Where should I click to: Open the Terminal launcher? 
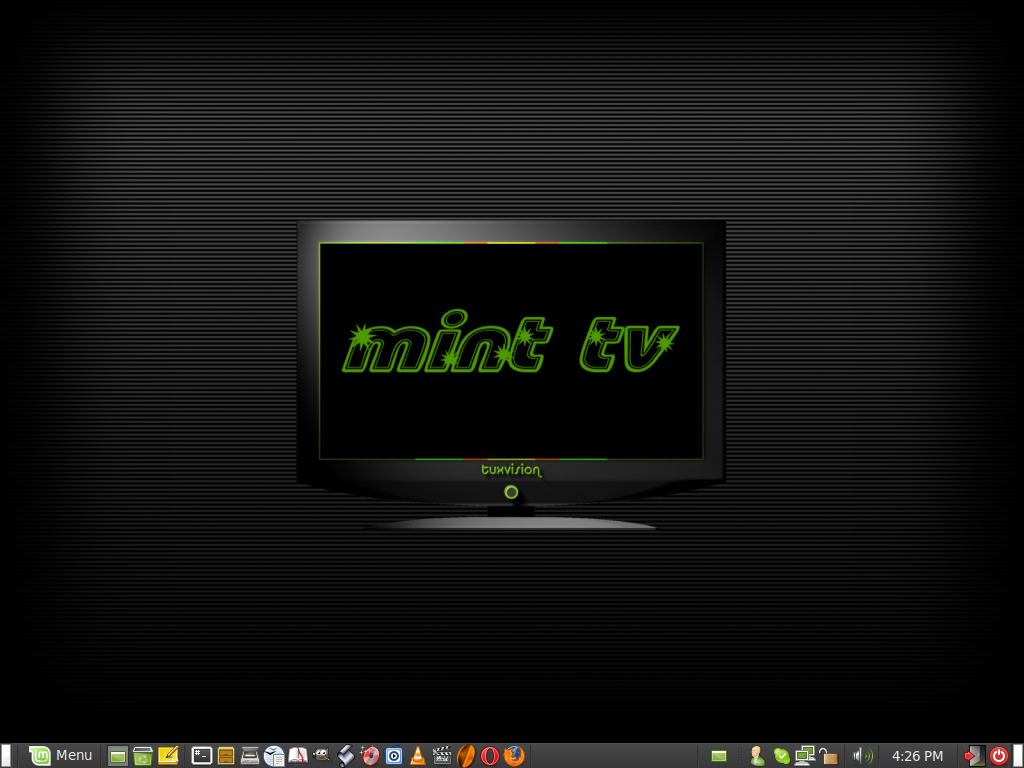tap(202, 756)
